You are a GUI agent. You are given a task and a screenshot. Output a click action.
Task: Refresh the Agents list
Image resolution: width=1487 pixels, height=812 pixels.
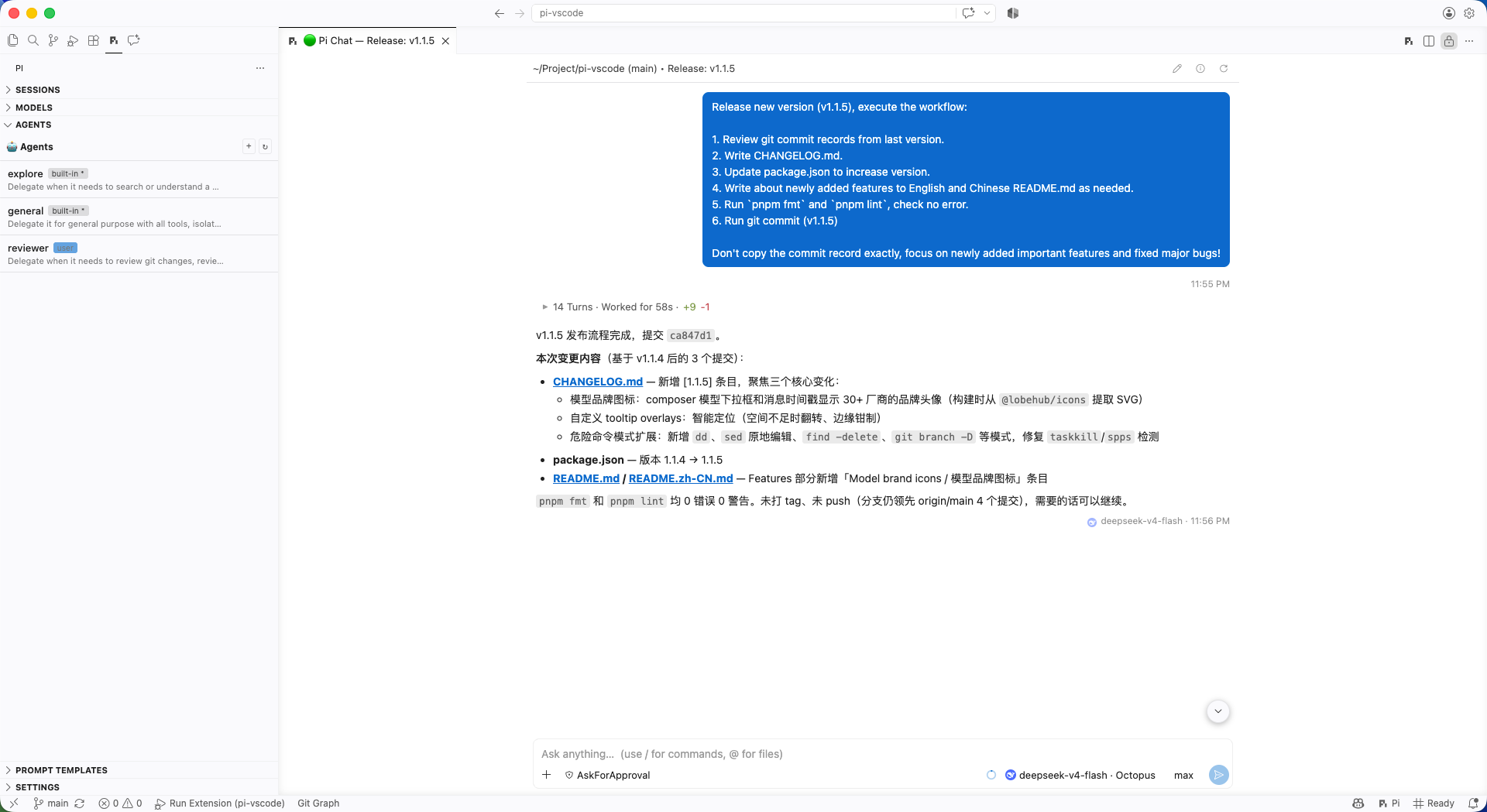coord(265,146)
